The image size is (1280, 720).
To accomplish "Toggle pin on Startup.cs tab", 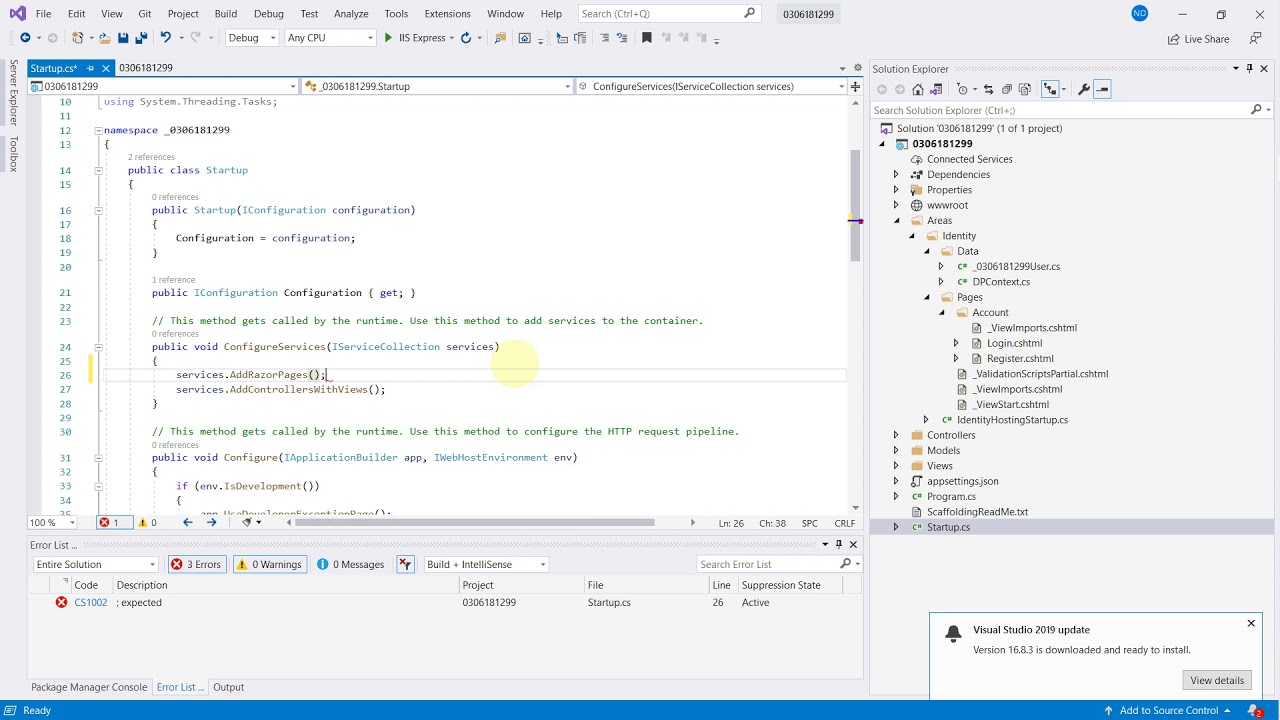I will [90, 68].
